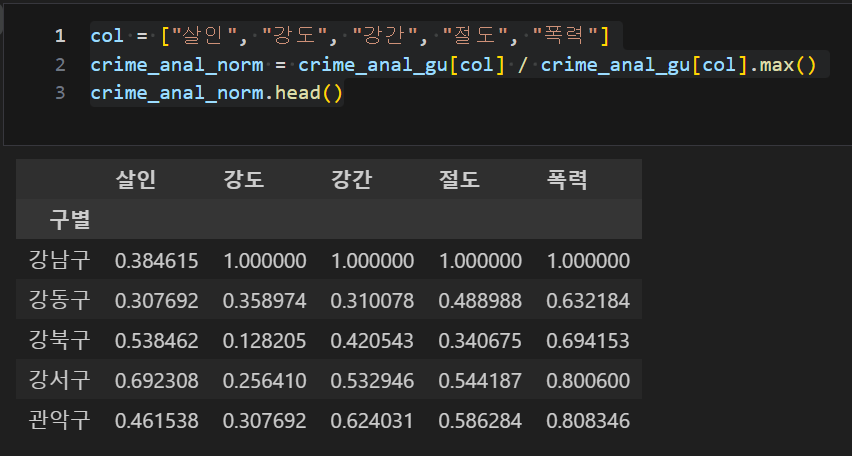The image size is (852, 456).
Task: Select the 강북구 row label
Action: 59,340
